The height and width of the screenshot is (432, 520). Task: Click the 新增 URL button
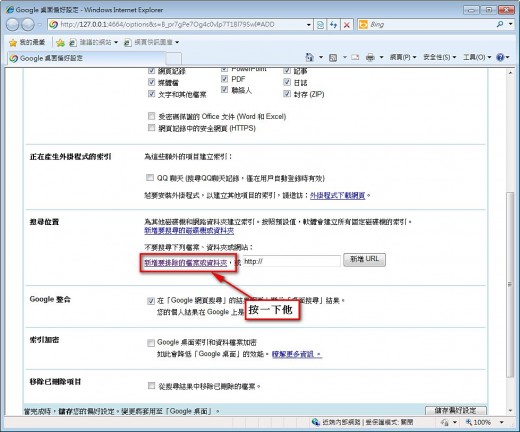[364, 259]
